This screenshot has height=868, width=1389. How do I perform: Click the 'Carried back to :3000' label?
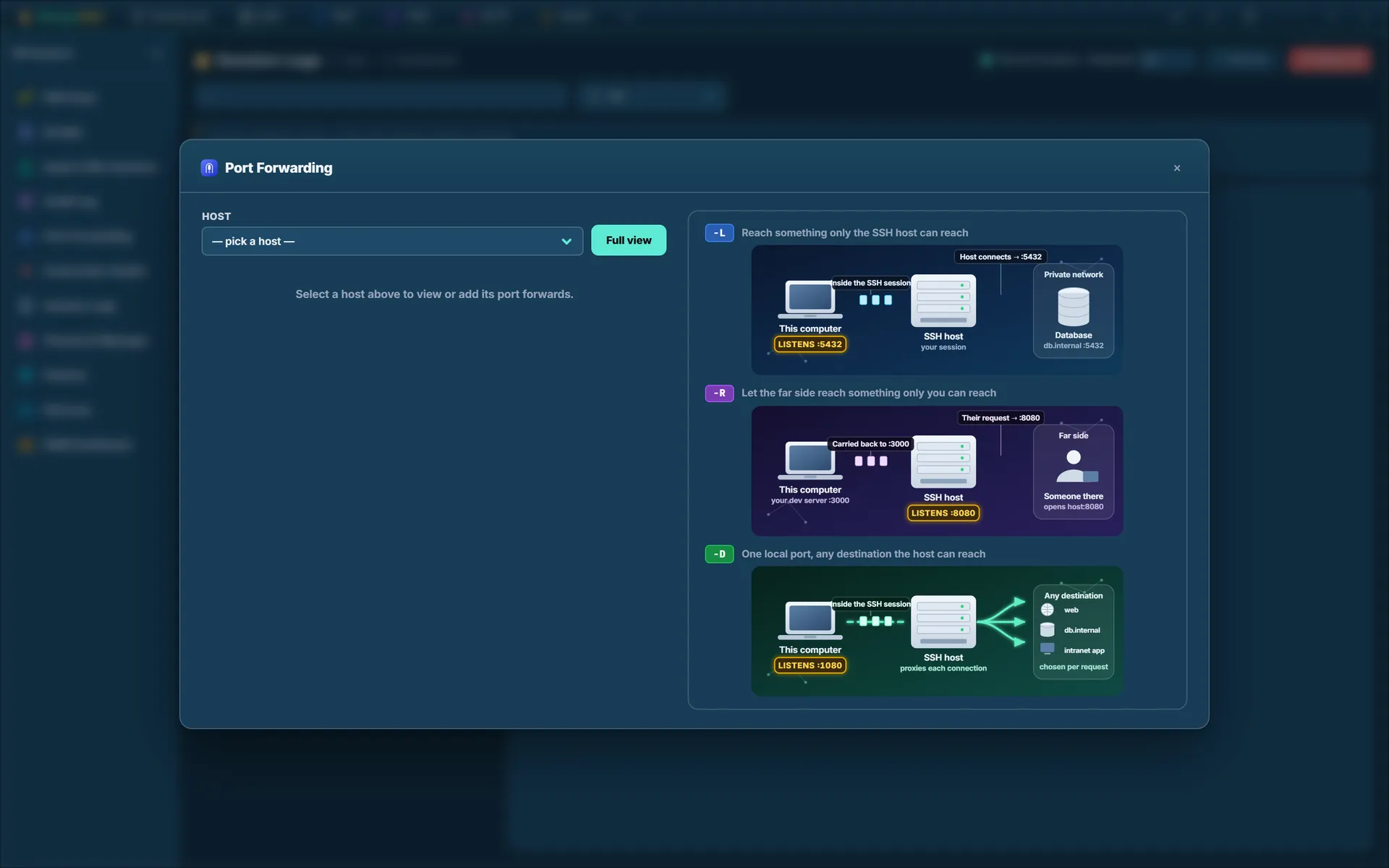[870, 444]
